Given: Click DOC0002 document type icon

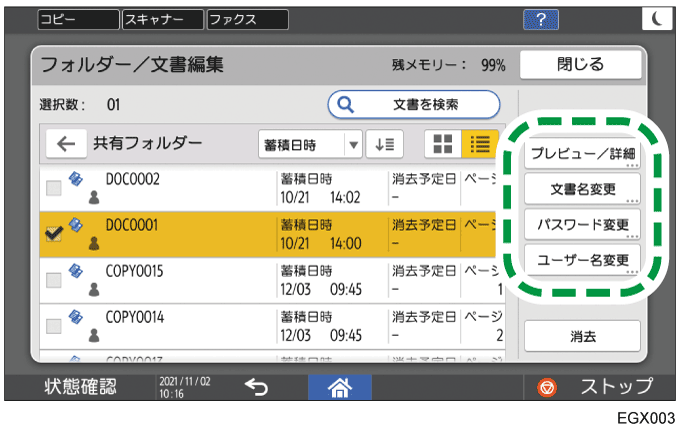Looking at the screenshot, I should (x=75, y=178).
